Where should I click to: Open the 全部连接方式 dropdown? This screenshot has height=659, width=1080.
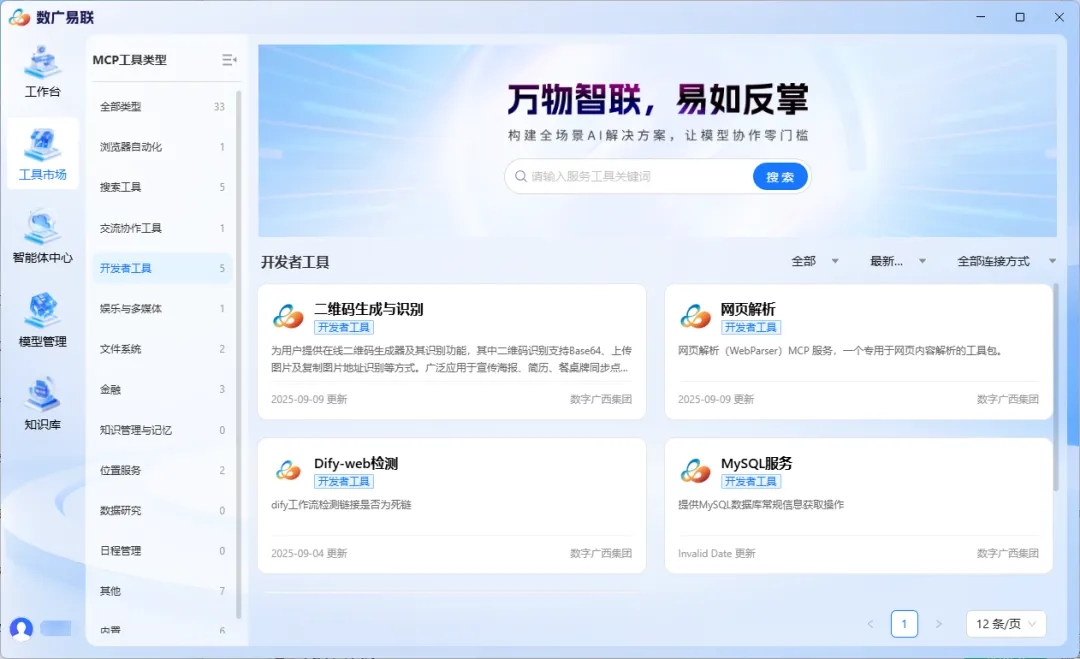click(x=1000, y=260)
